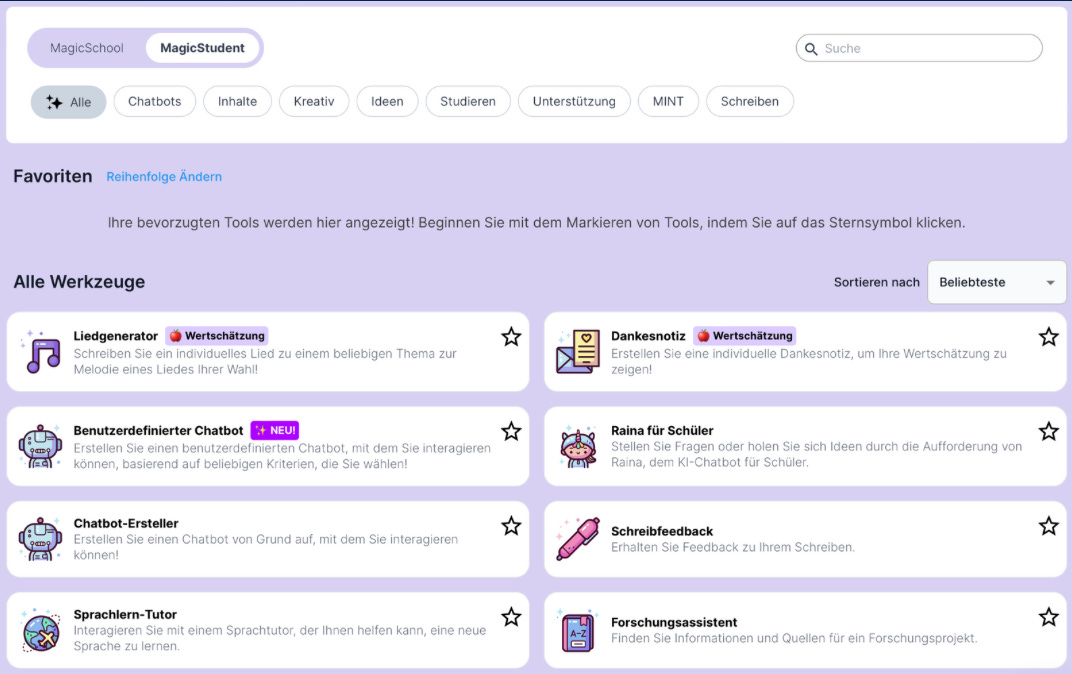Click the Raina für Schüler unicorn icon
The width and height of the screenshot is (1072, 674).
pos(578,446)
